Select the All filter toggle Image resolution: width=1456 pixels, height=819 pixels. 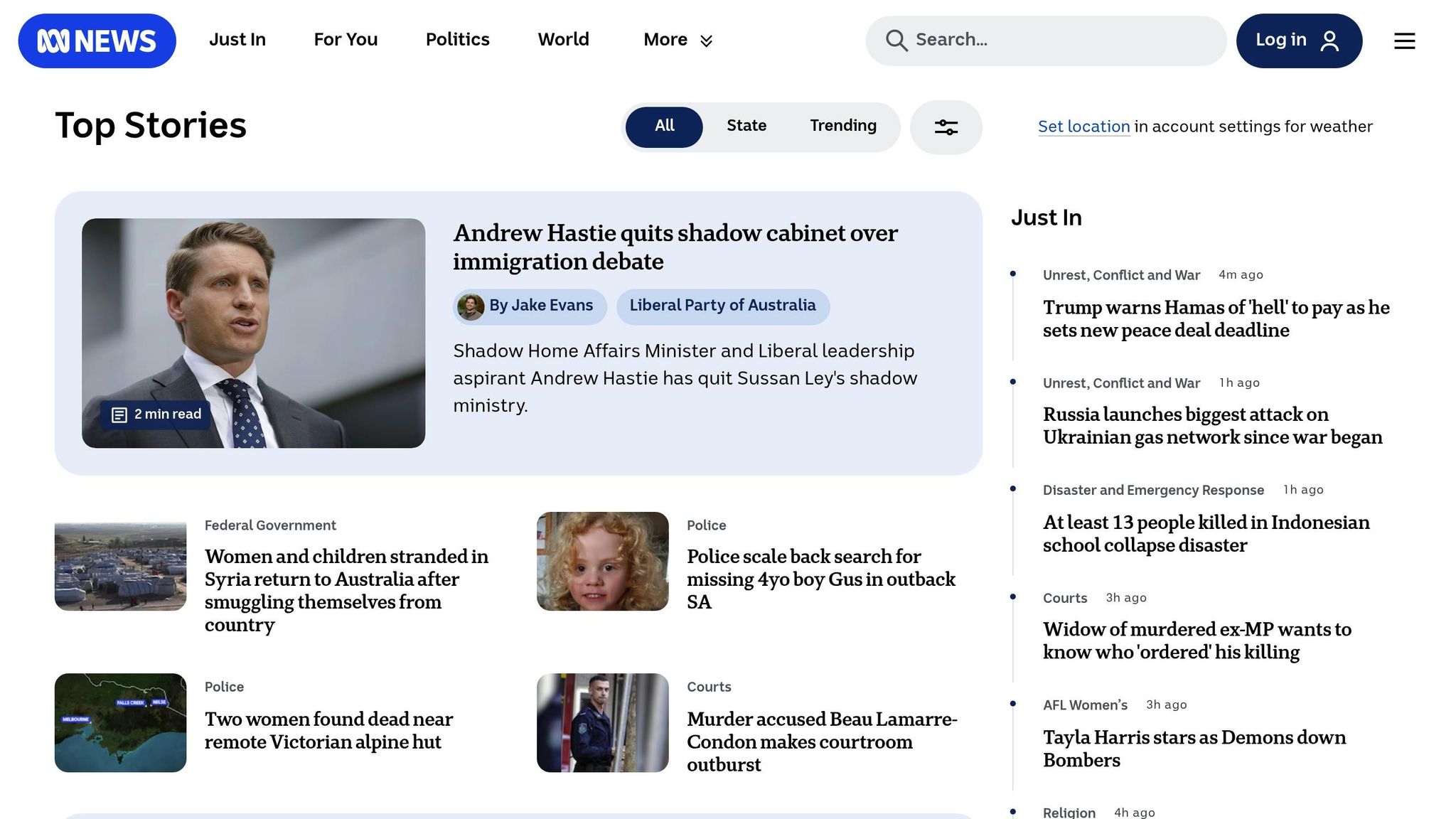pos(664,127)
